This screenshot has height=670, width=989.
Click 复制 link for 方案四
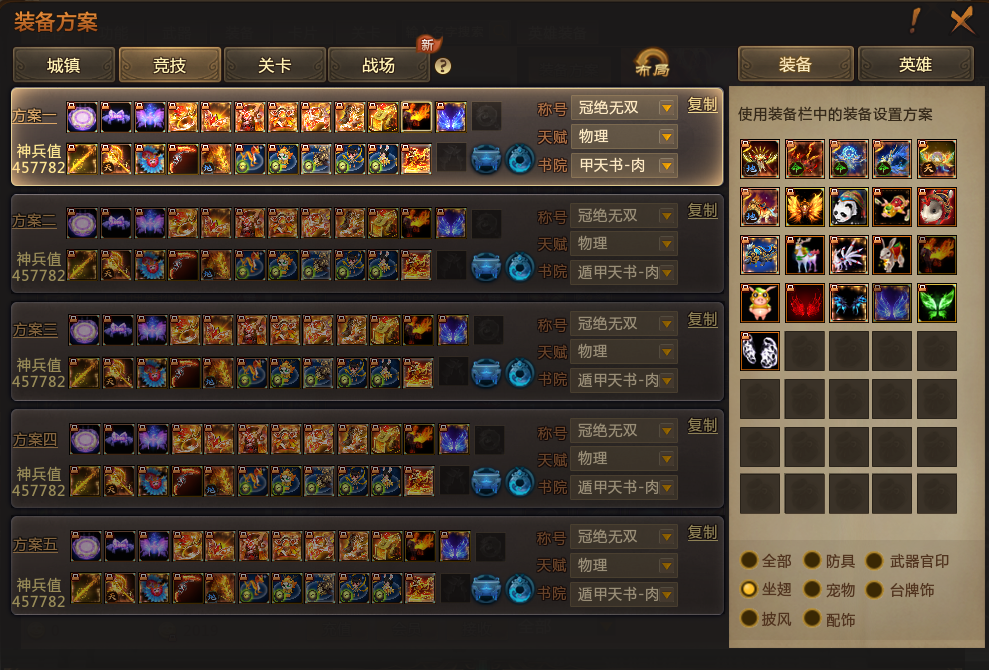702,426
